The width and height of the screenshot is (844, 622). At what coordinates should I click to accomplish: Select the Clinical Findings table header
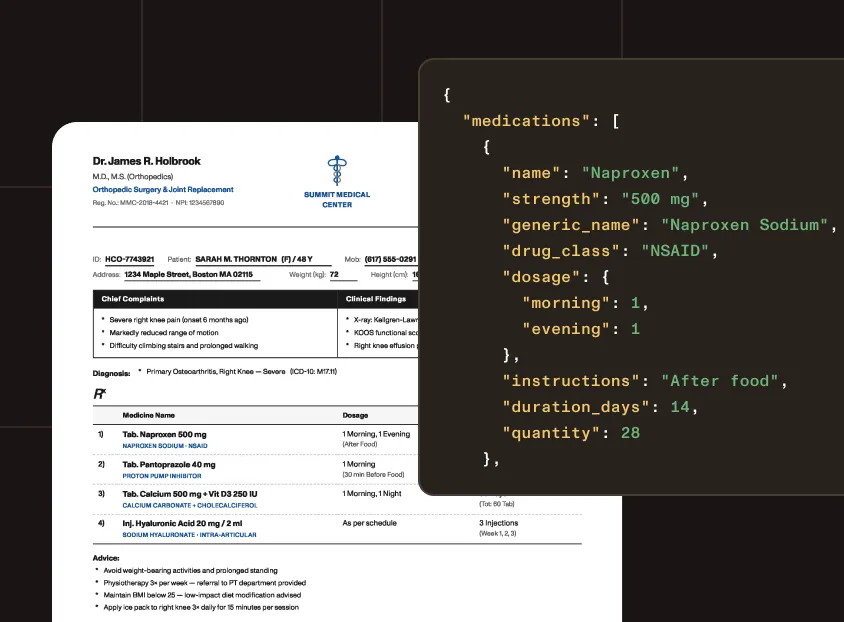[x=378, y=299]
